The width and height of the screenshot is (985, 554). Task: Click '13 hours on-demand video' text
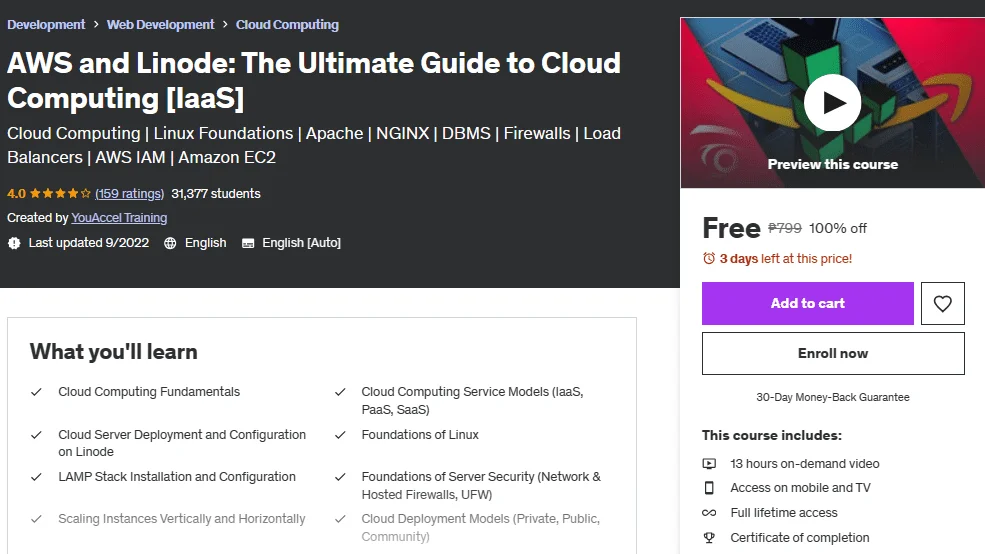coord(804,464)
